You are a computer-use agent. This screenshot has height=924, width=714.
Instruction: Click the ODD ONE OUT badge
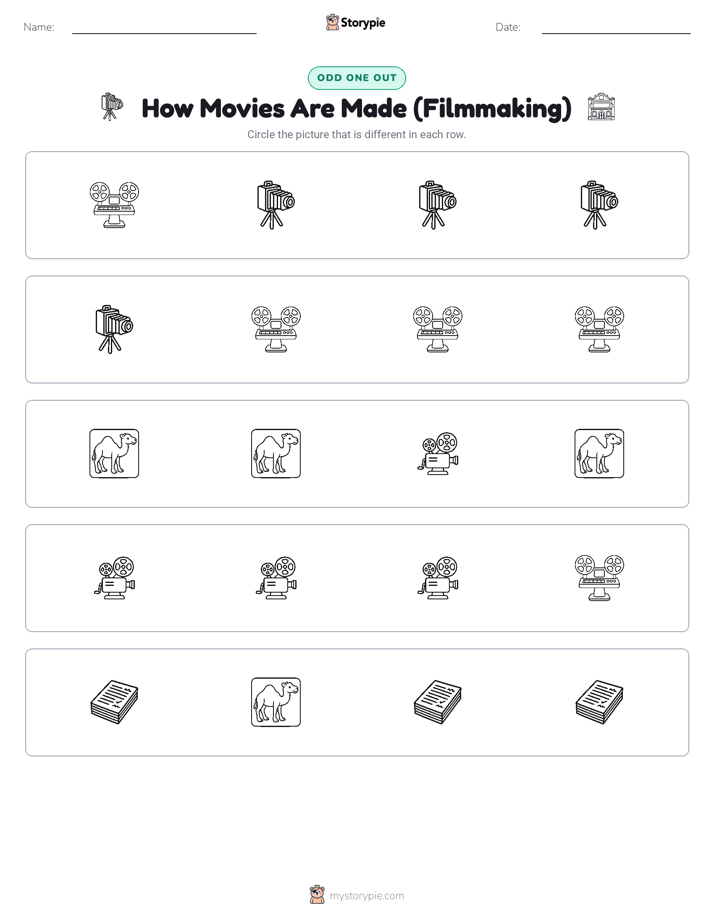pos(356,78)
